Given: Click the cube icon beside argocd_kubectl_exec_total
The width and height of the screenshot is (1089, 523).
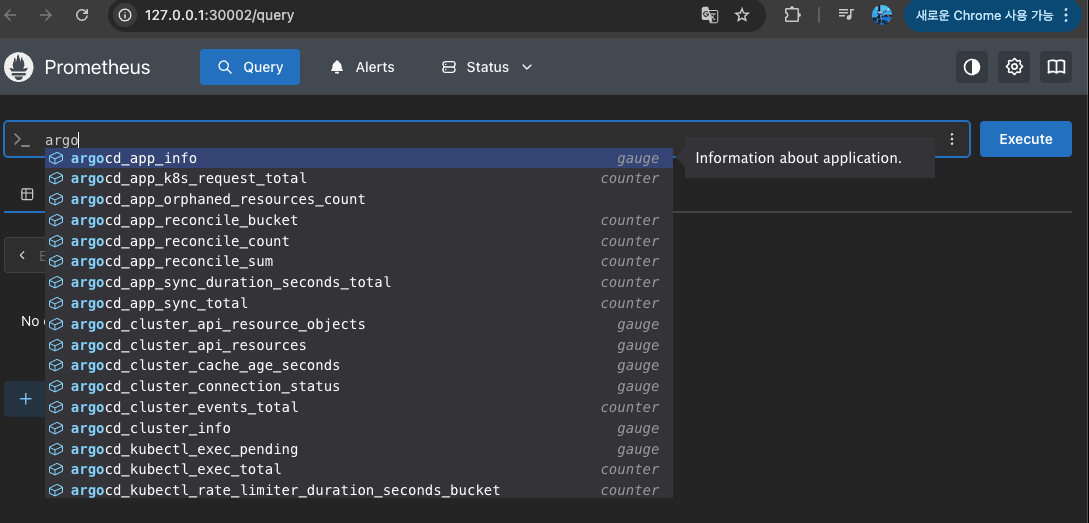Looking at the screenshot, I should [x=56, y=470].
